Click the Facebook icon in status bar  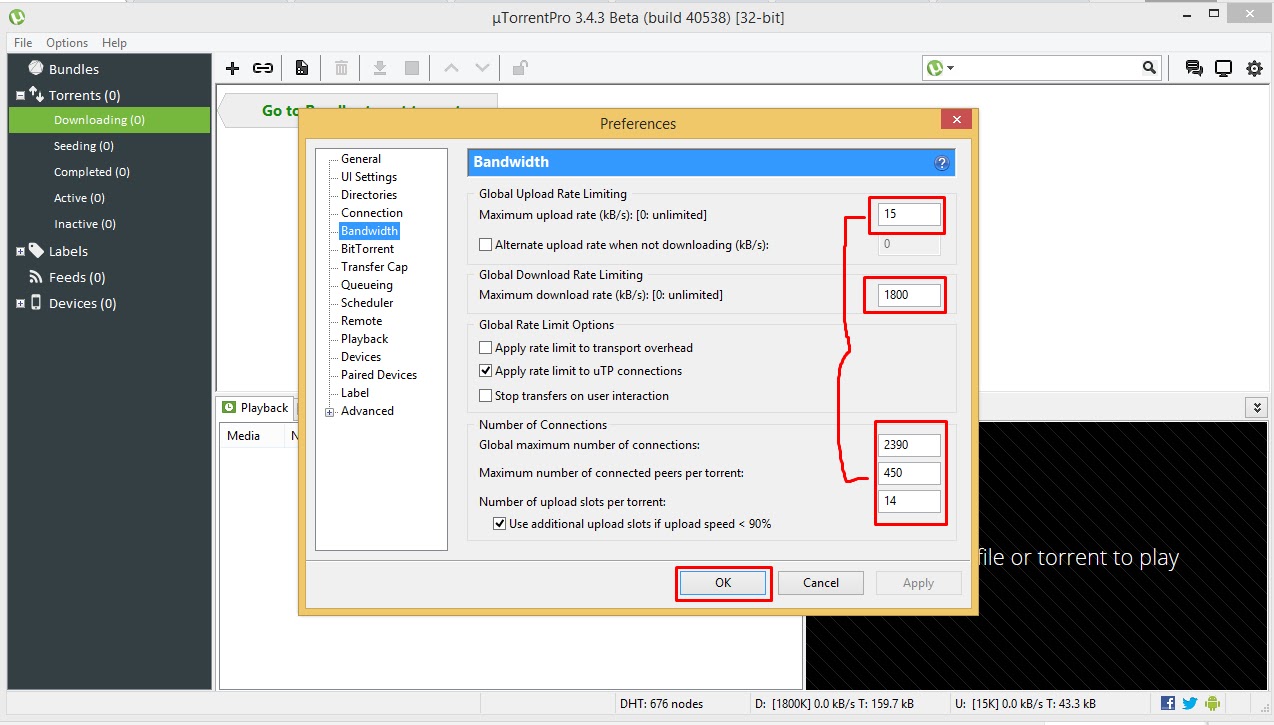1168,703
